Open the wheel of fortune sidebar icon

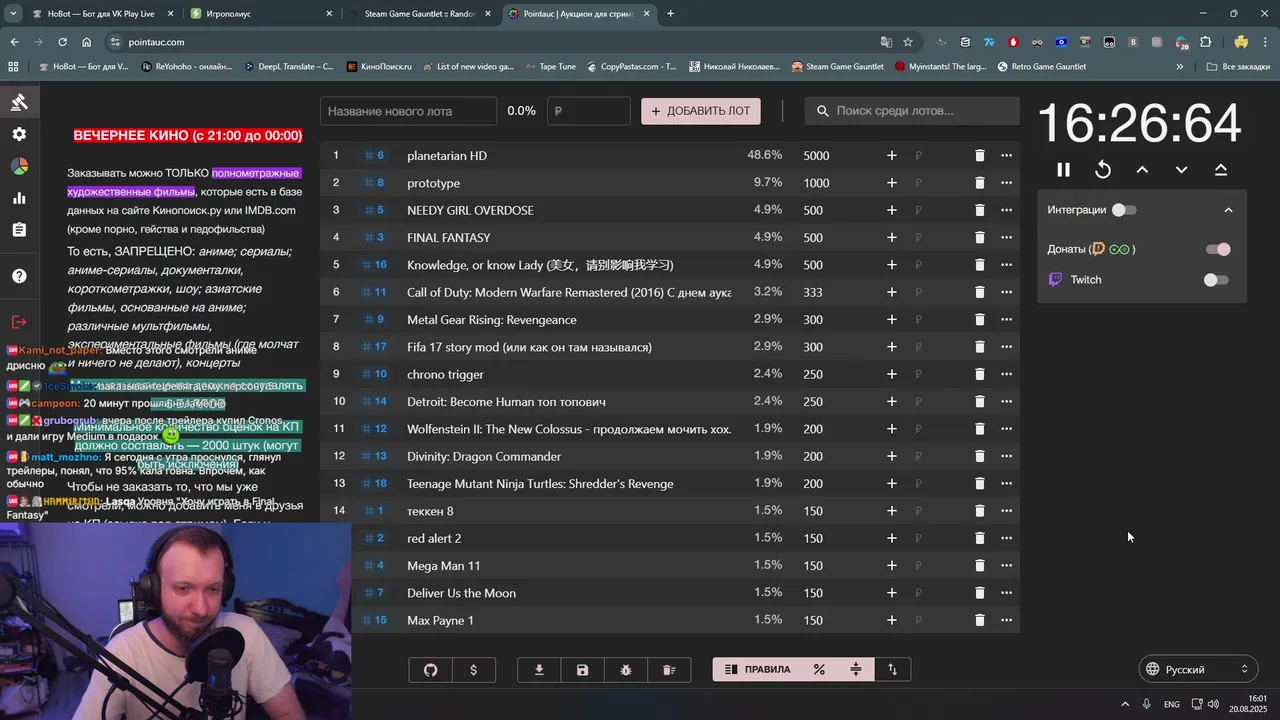point(19,166)
